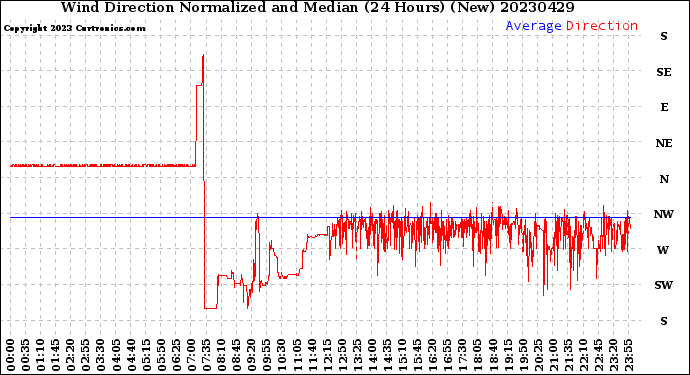Click the 'SW' direction axis label
This screenshot has height=375, width=690.
coord(664,285)
